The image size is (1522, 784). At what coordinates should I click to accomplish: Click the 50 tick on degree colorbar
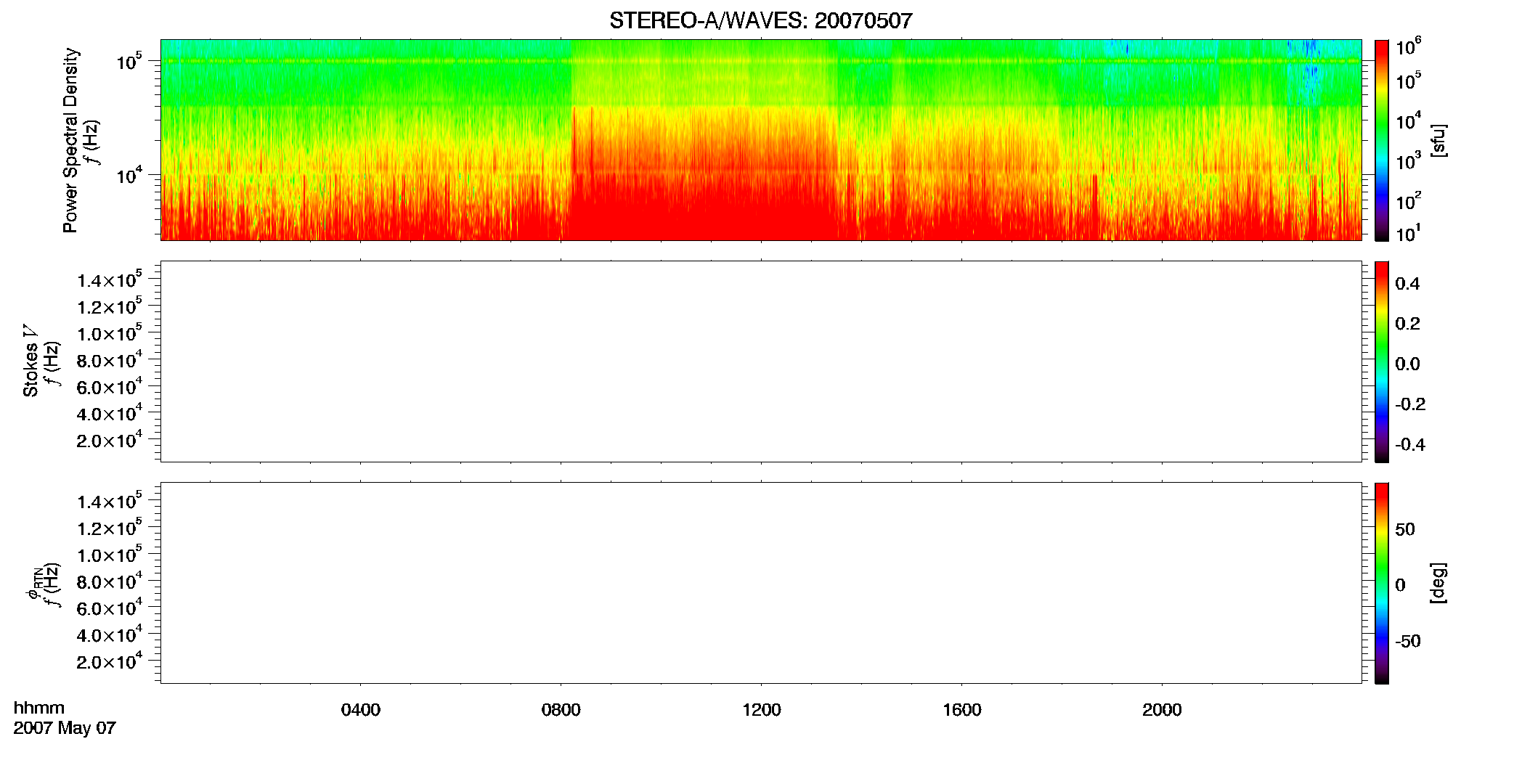click(1405, 529)
